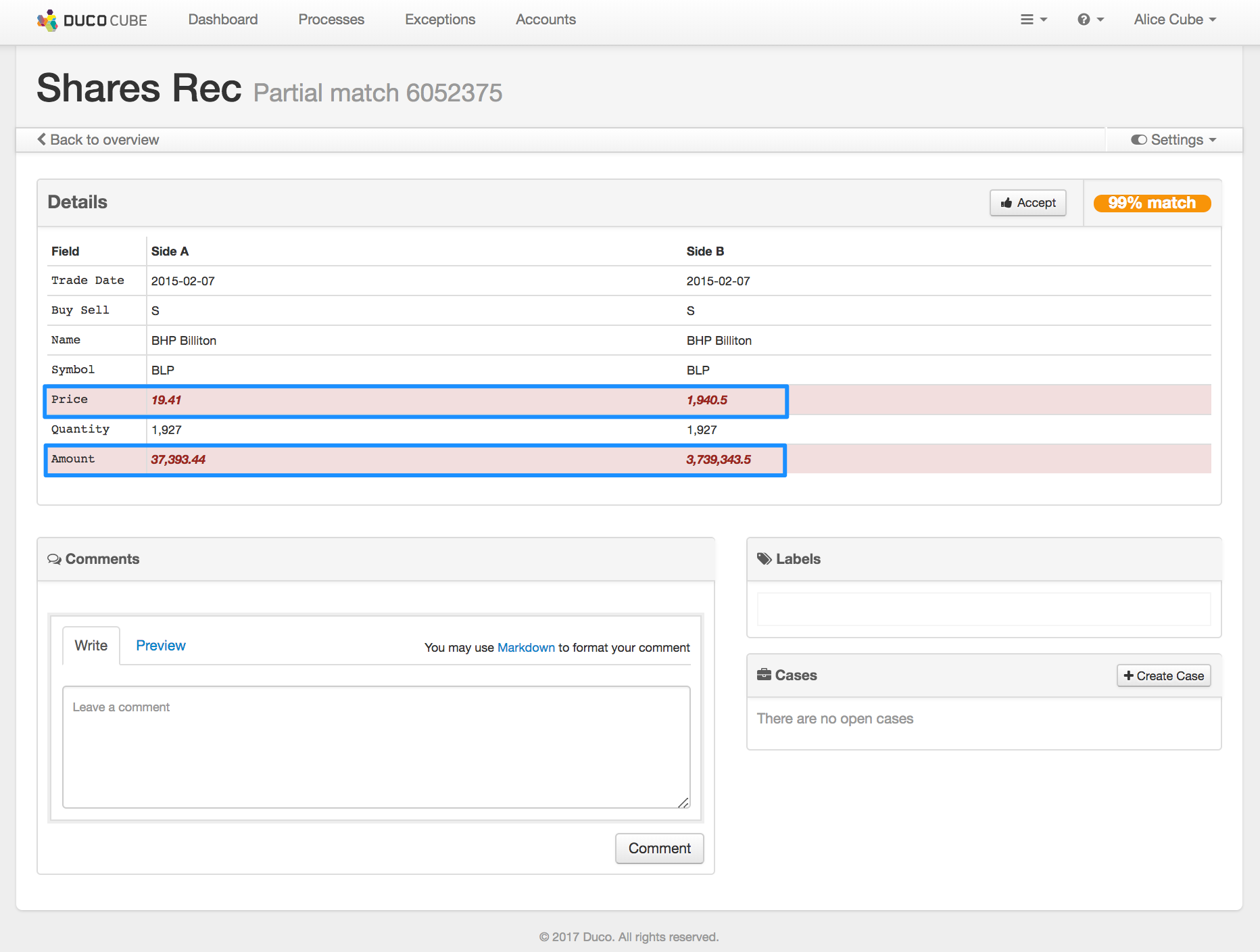Follow the Markdown link

click(x=525, y=648)
